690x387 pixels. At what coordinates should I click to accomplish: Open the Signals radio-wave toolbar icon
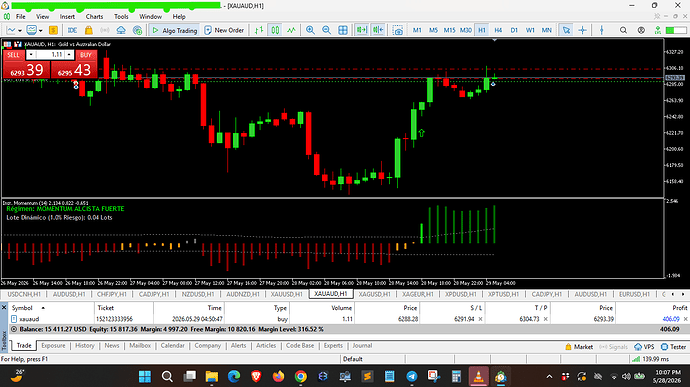tap(105, 30)
